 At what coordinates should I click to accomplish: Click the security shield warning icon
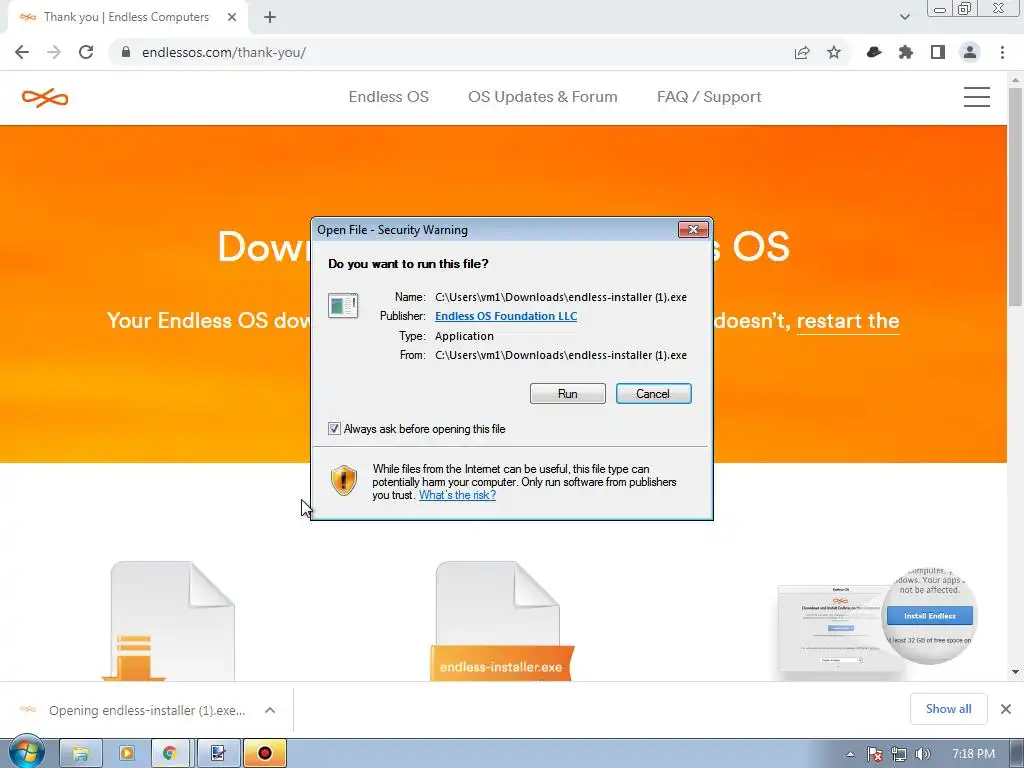coord(344,480)
